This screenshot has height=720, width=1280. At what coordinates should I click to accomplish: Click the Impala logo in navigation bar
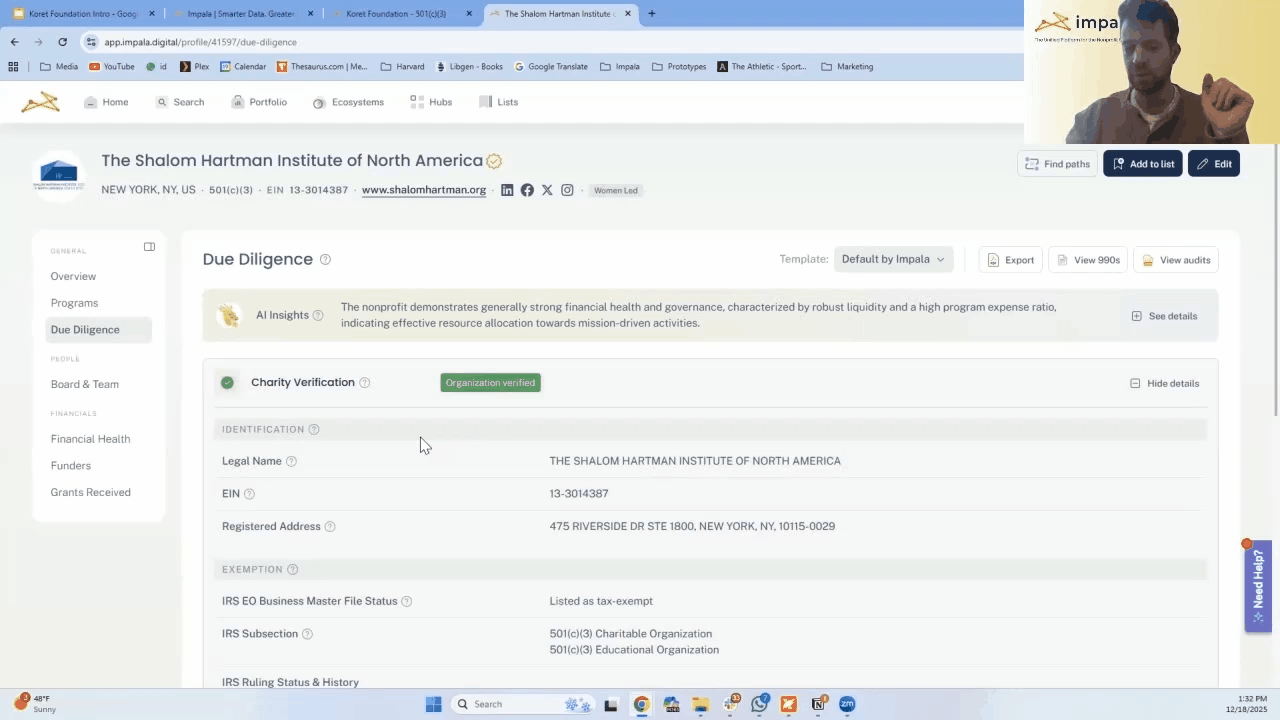41,102
